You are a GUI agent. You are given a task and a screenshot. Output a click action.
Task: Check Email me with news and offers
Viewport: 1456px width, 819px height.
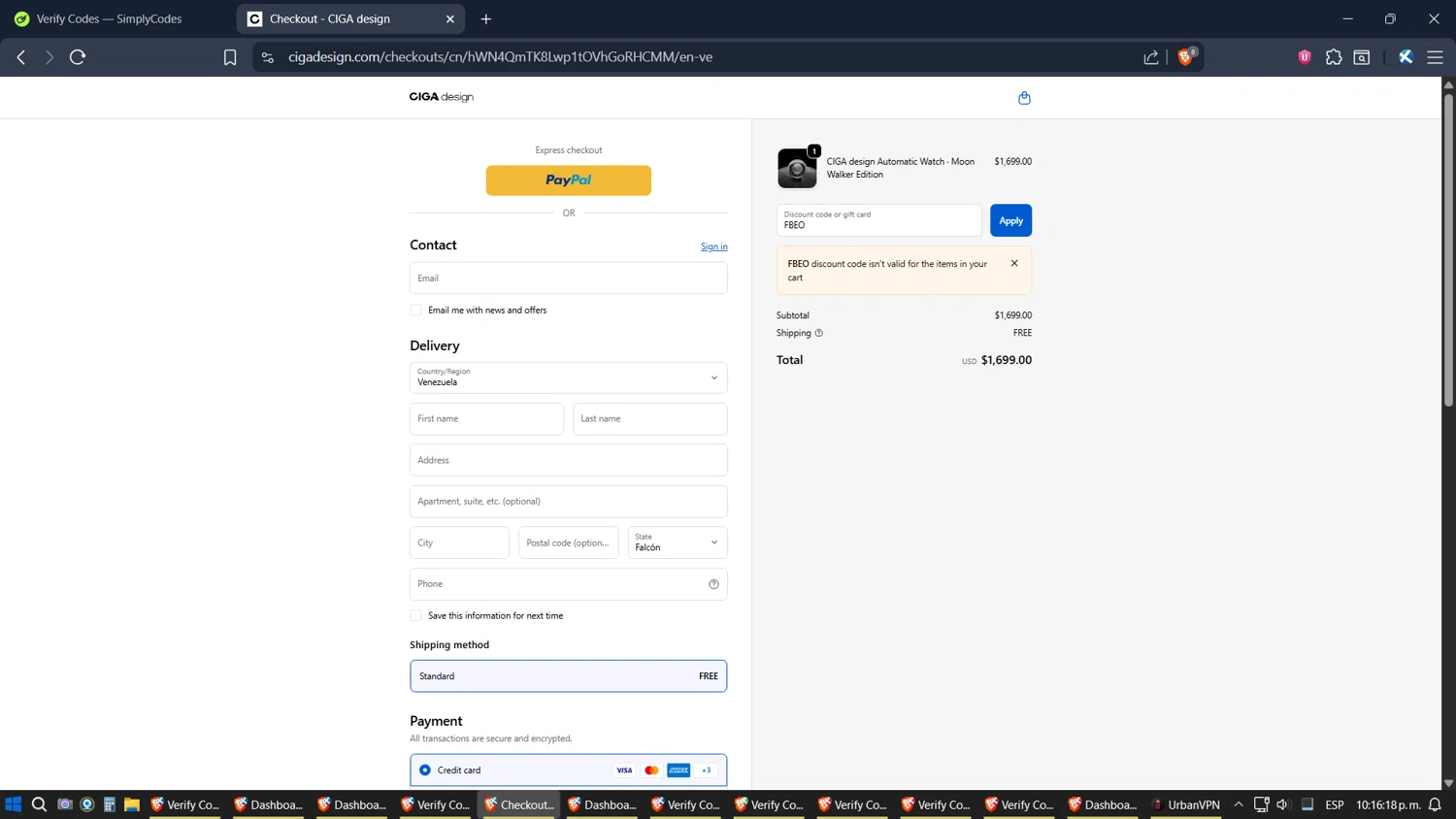[x=416, y=311]
